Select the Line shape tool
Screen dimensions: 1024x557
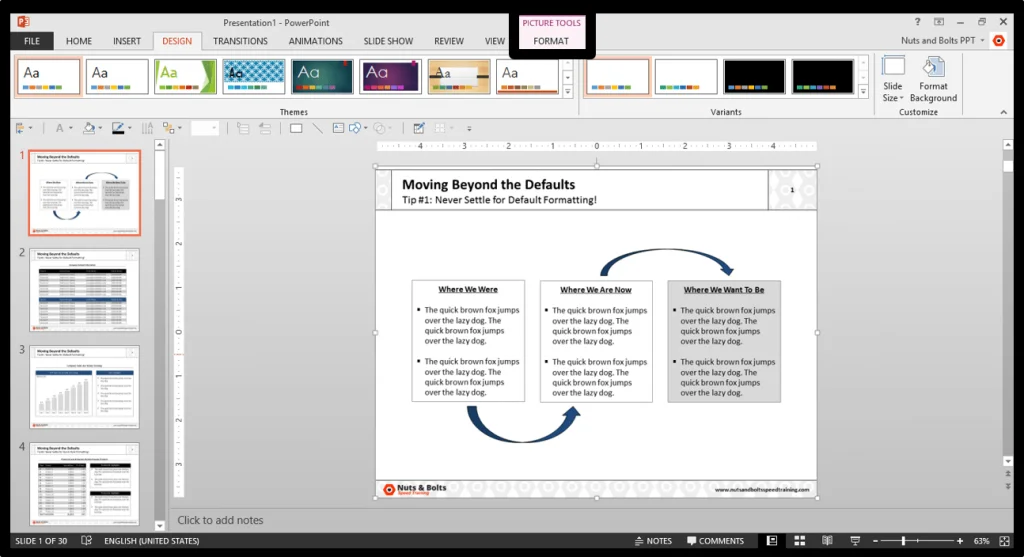(317, 128)
